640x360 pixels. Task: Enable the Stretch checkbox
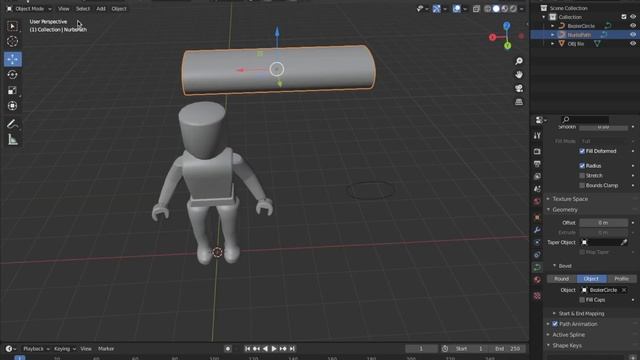pyautogui.click(x=582, y=176)
